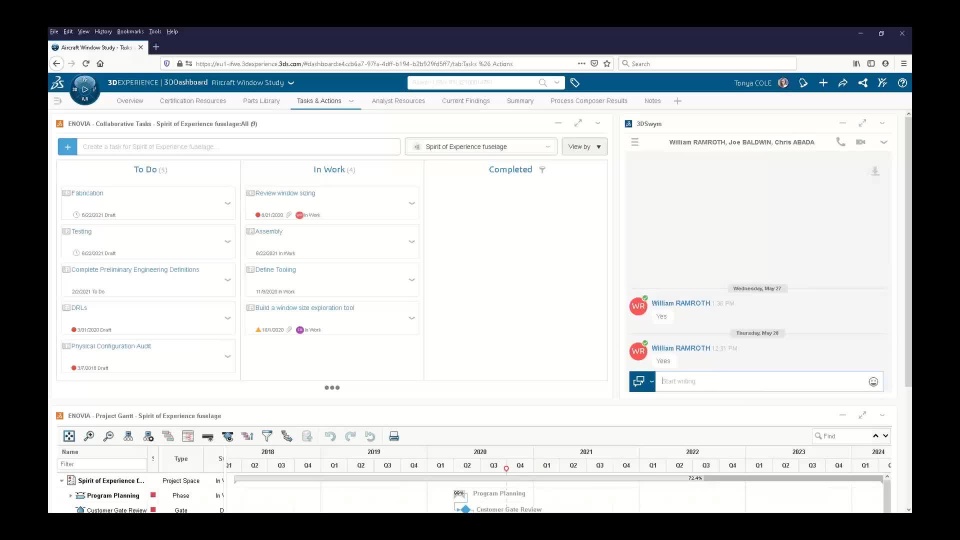Expand the Assembly task card
Image resolution: width=960 pixels, height=540 pixels.
411,241
